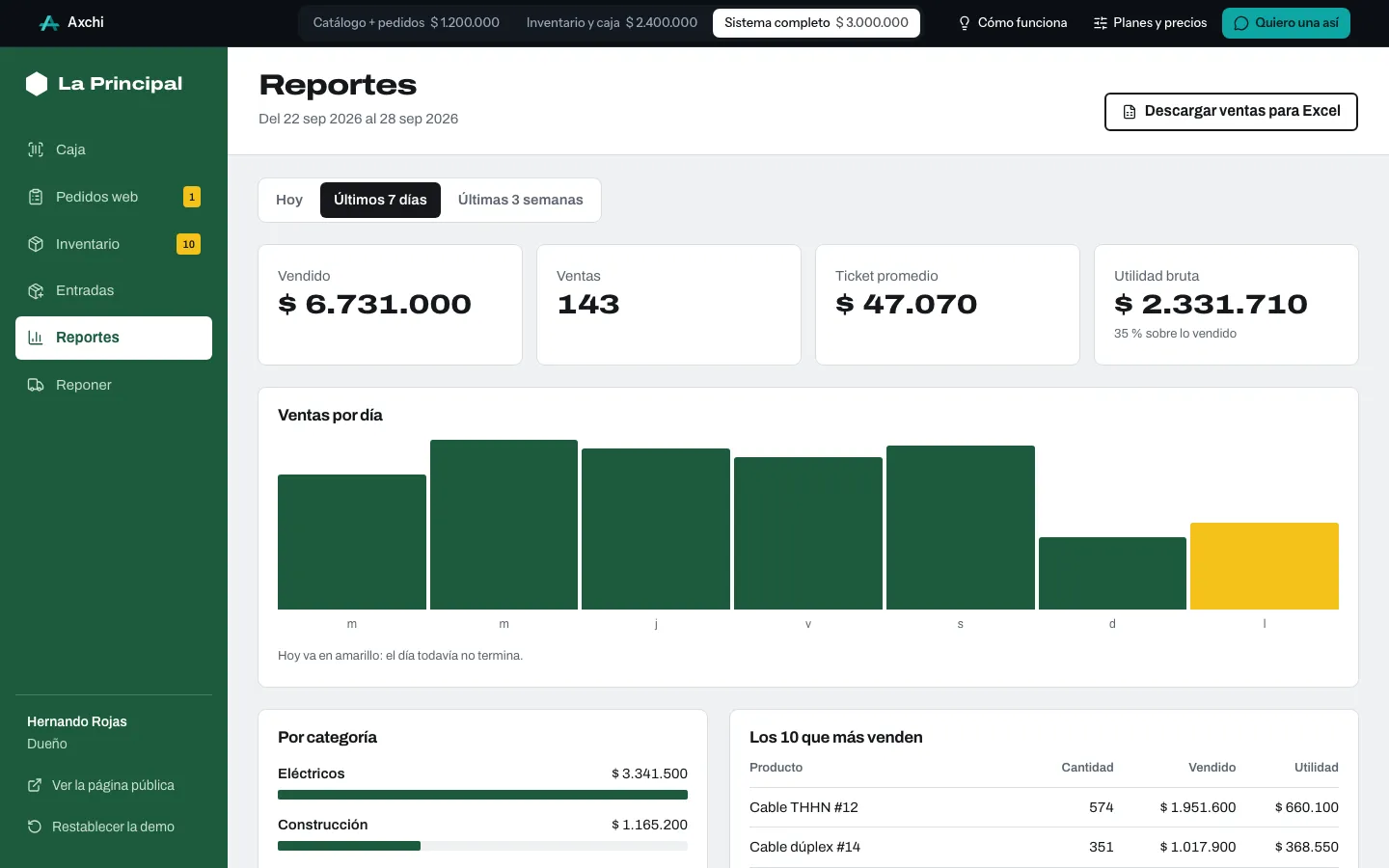
Task: Click the Axchi logo icon
Action: pos(49,23)
